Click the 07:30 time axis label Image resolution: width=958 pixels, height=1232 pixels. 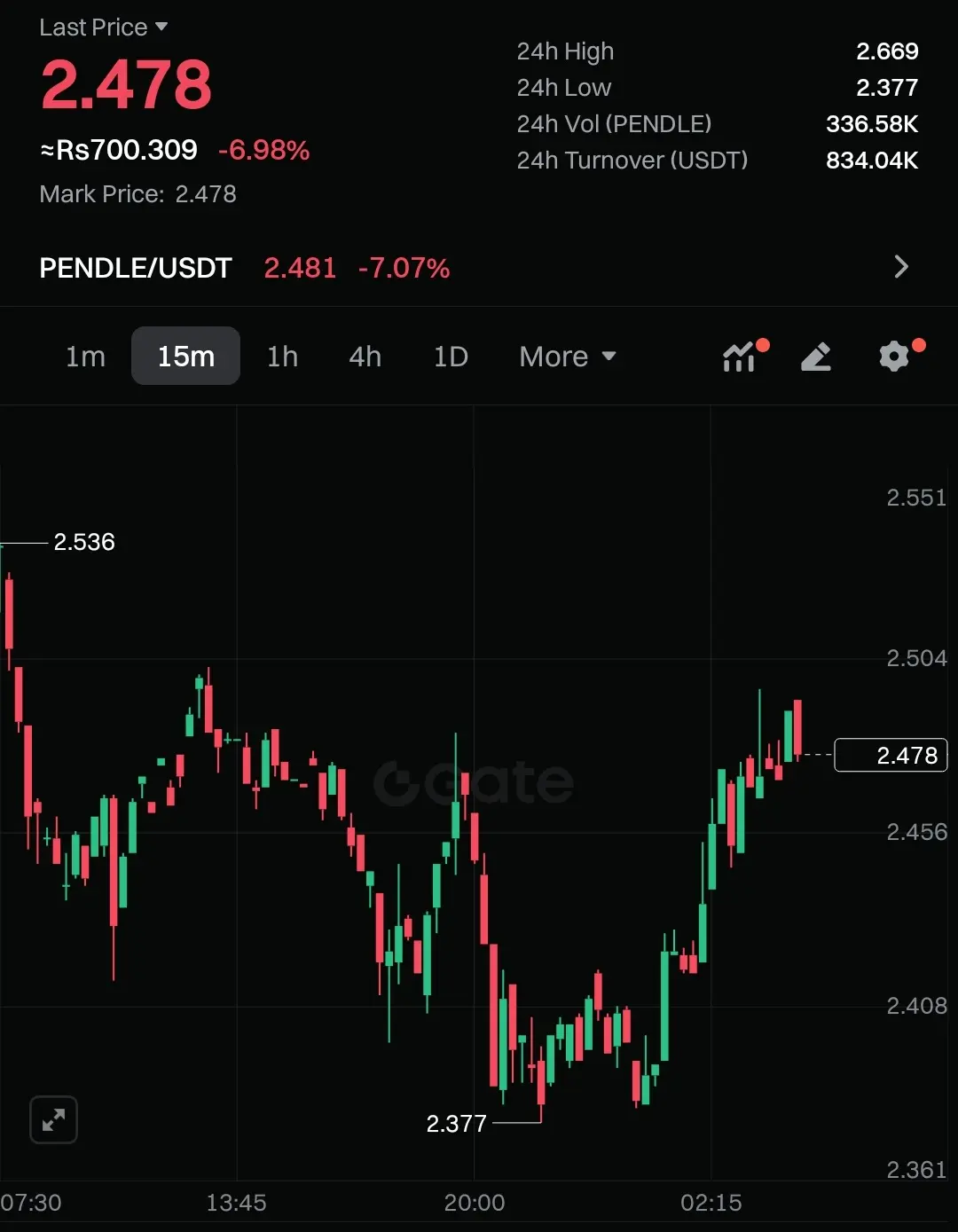tap(31, 1204)
